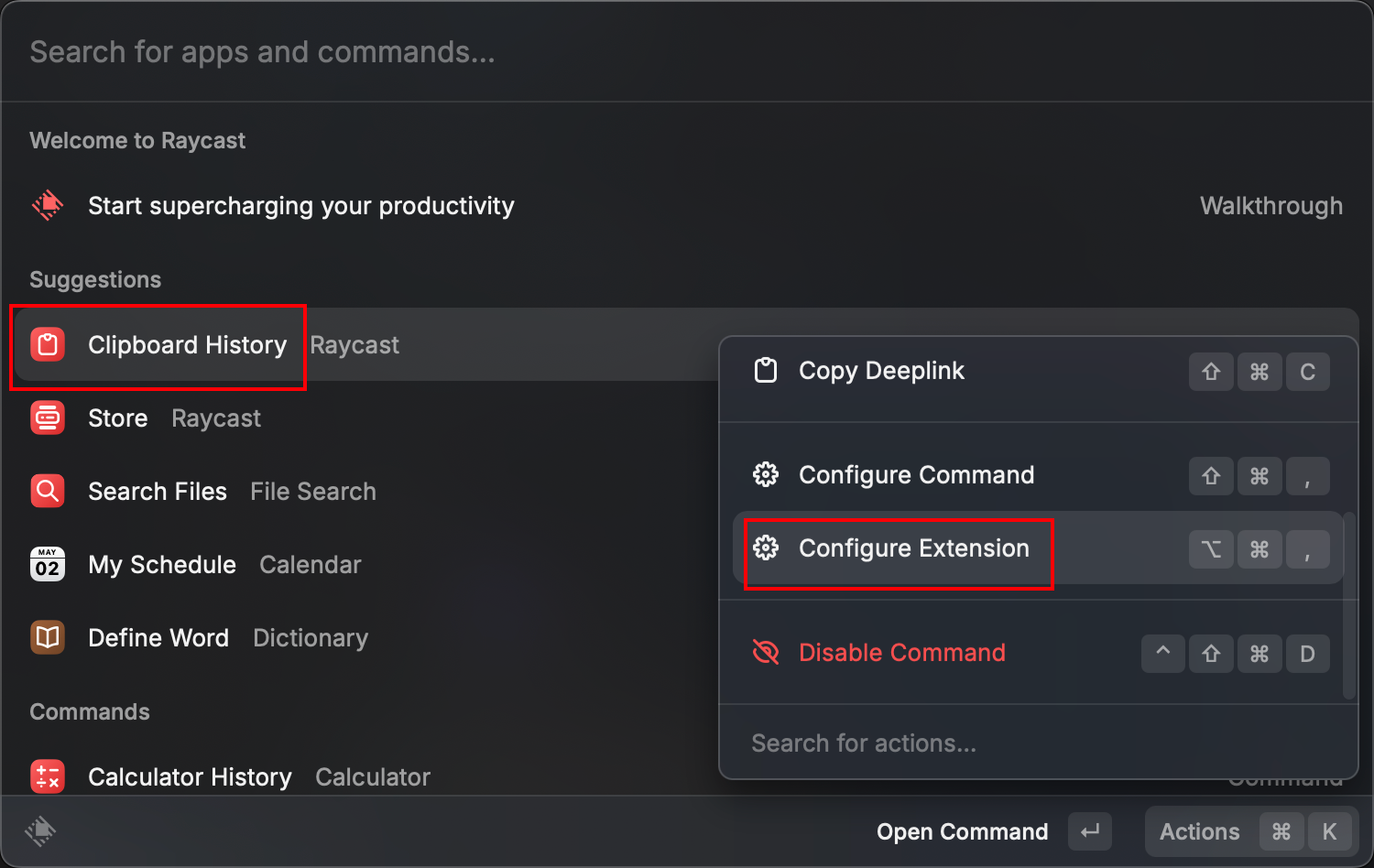This screenshot has height=868, width=1374.
Task: Click the Raycast walkthrough icon
Action: click(x=48, y=205)
